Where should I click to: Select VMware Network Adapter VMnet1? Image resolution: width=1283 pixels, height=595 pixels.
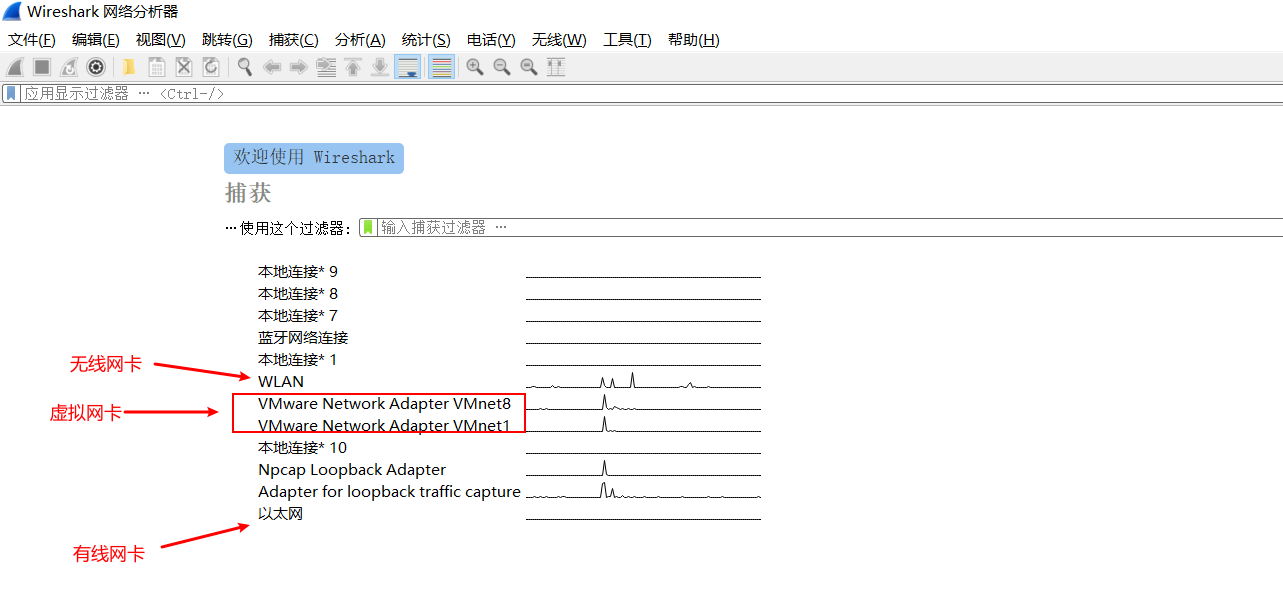384,425
